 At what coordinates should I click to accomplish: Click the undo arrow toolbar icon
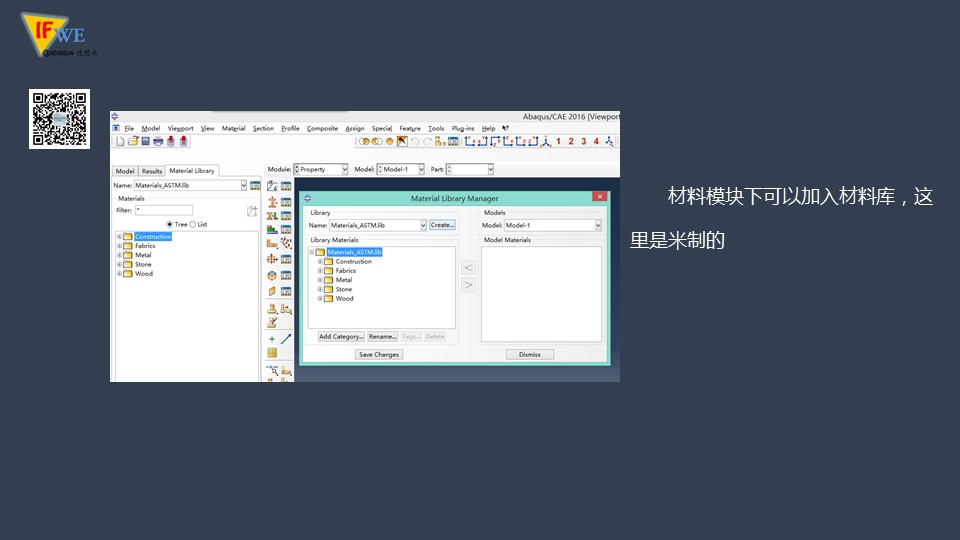(x=414, y=141)
